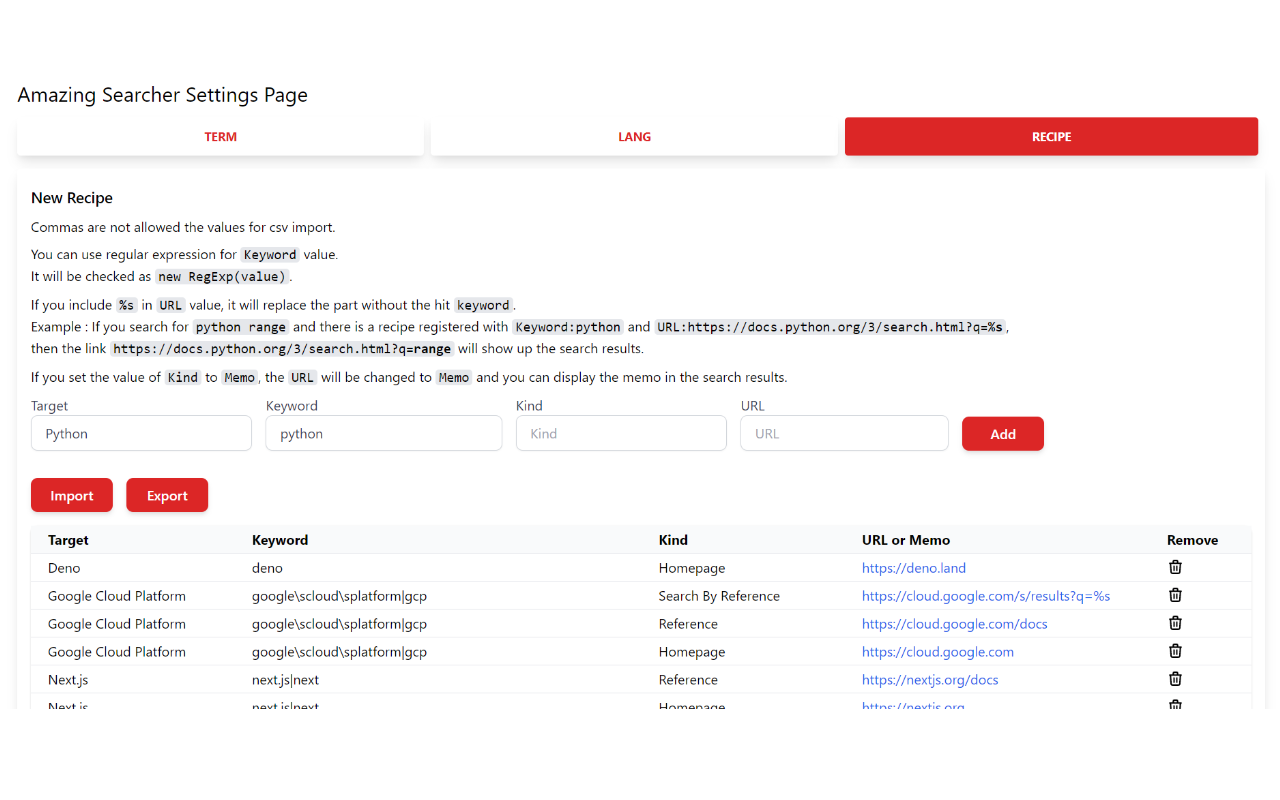Switch to the TERM tab
The height and width of the screenshot is (800, 1280).
pyautogui.click(x=220, y=137)
